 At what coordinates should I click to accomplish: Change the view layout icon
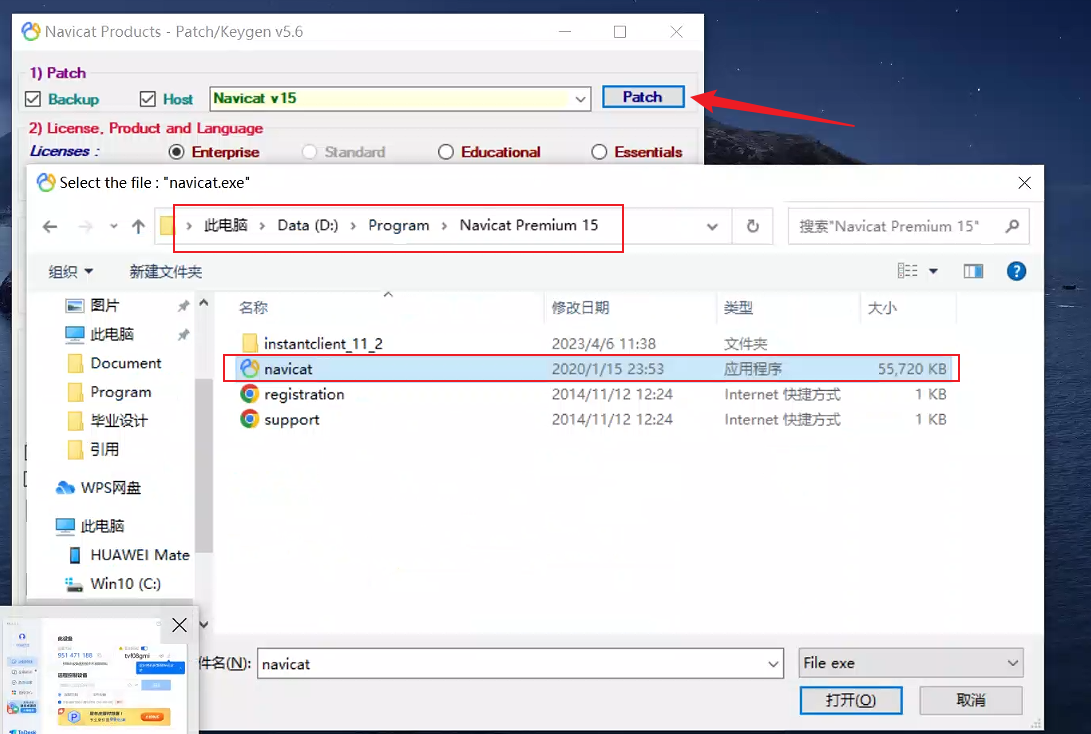907,271
